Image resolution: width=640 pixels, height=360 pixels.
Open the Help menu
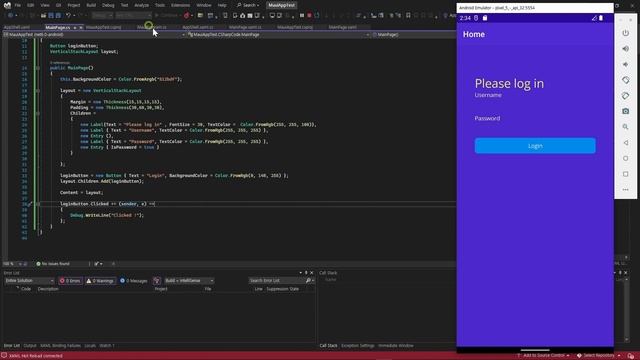(222, 5)
